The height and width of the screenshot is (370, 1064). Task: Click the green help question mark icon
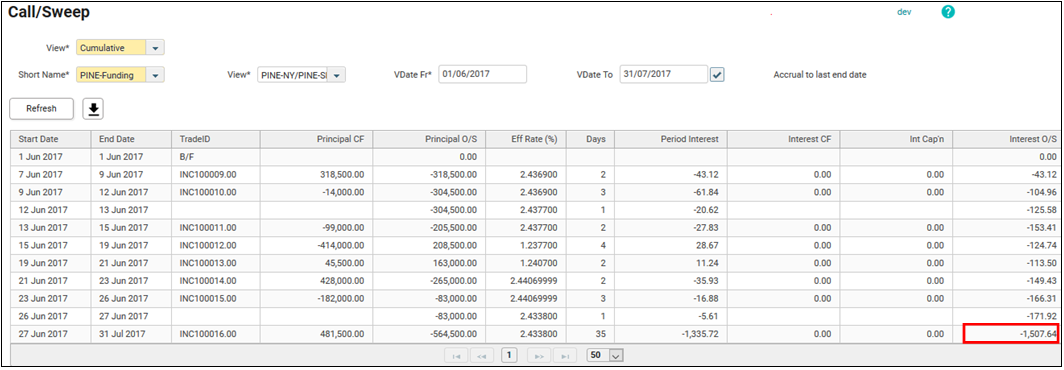tap(948, 12)
